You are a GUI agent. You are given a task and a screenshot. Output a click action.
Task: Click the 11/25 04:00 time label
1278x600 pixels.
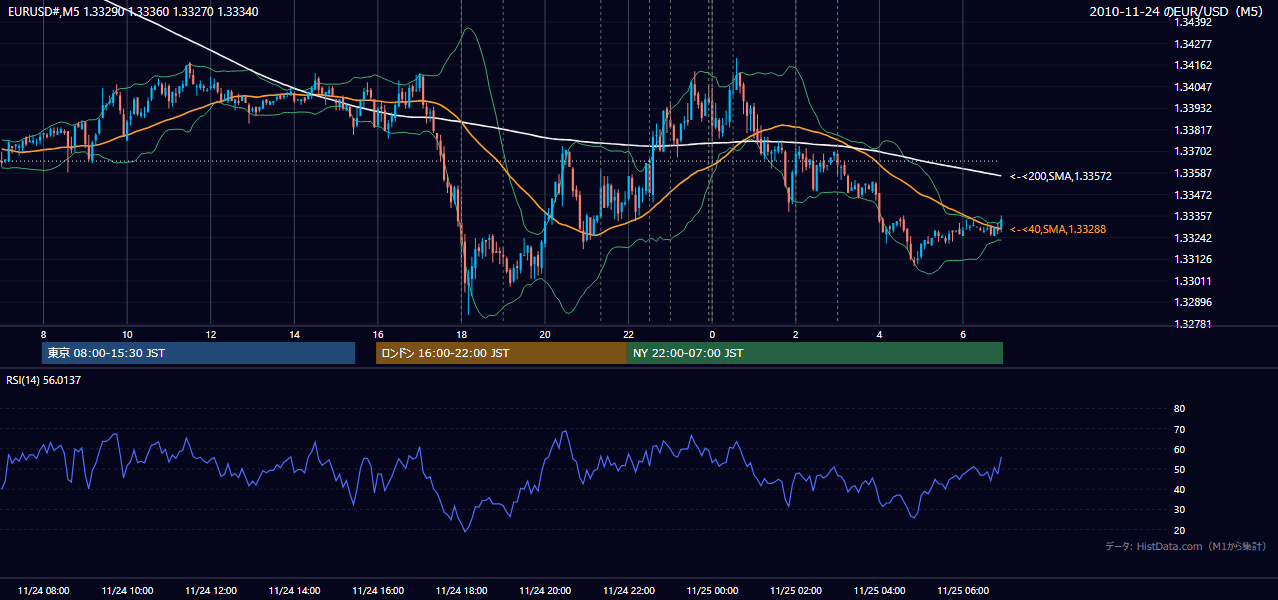tap(879, 591)
